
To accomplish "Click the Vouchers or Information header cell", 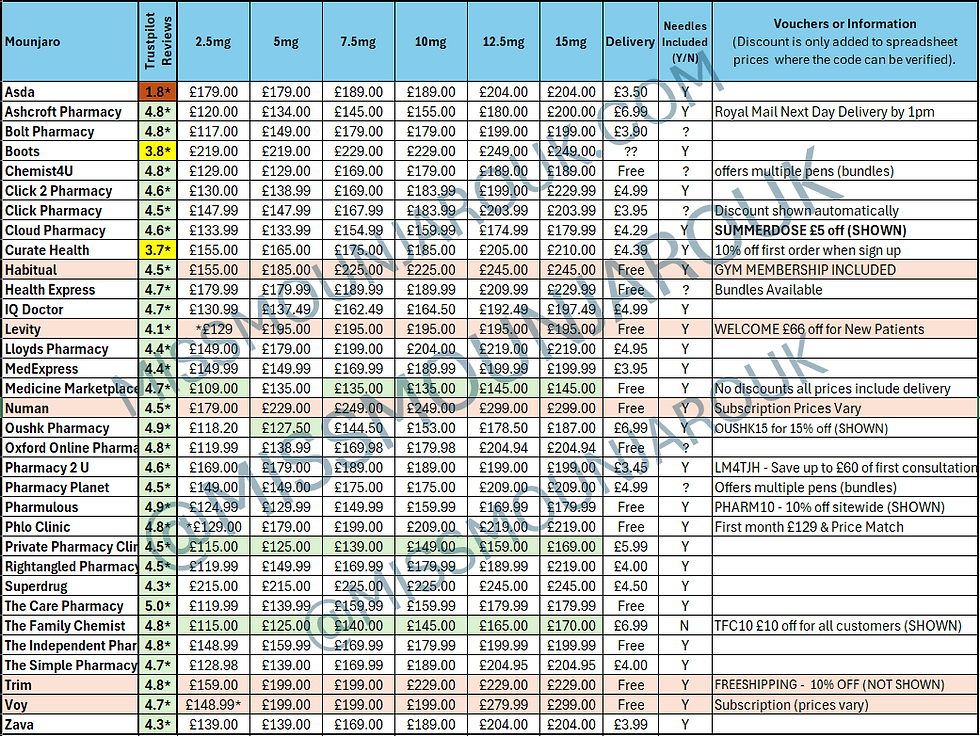I will pos(845,41).
